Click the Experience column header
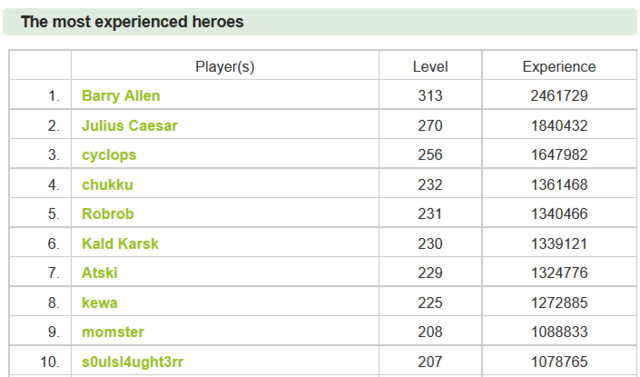This screenshot has height=377, width=640. [x=559, y=67]
